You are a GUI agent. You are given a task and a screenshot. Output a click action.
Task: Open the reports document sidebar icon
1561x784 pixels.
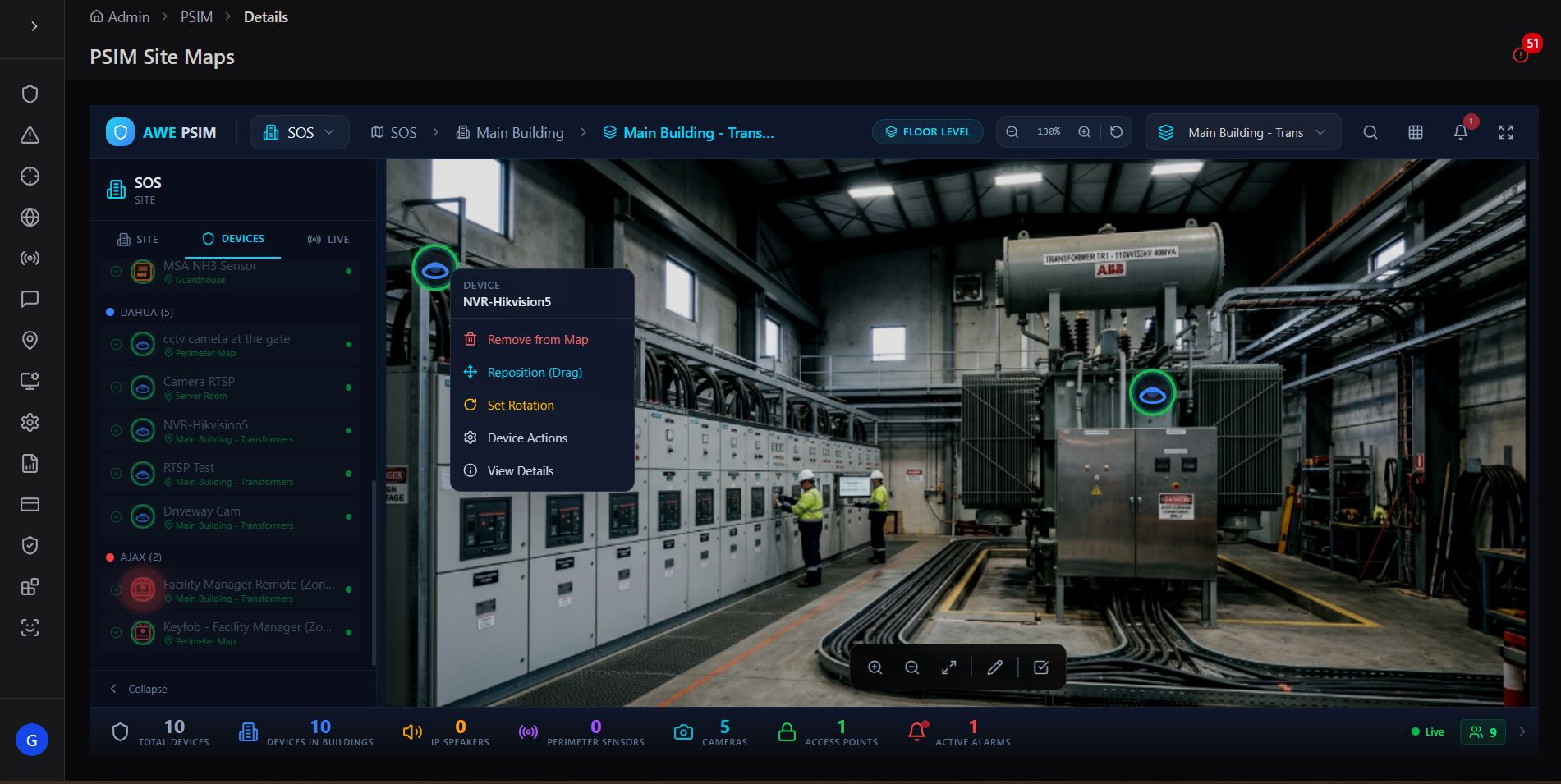pos(30,464)
